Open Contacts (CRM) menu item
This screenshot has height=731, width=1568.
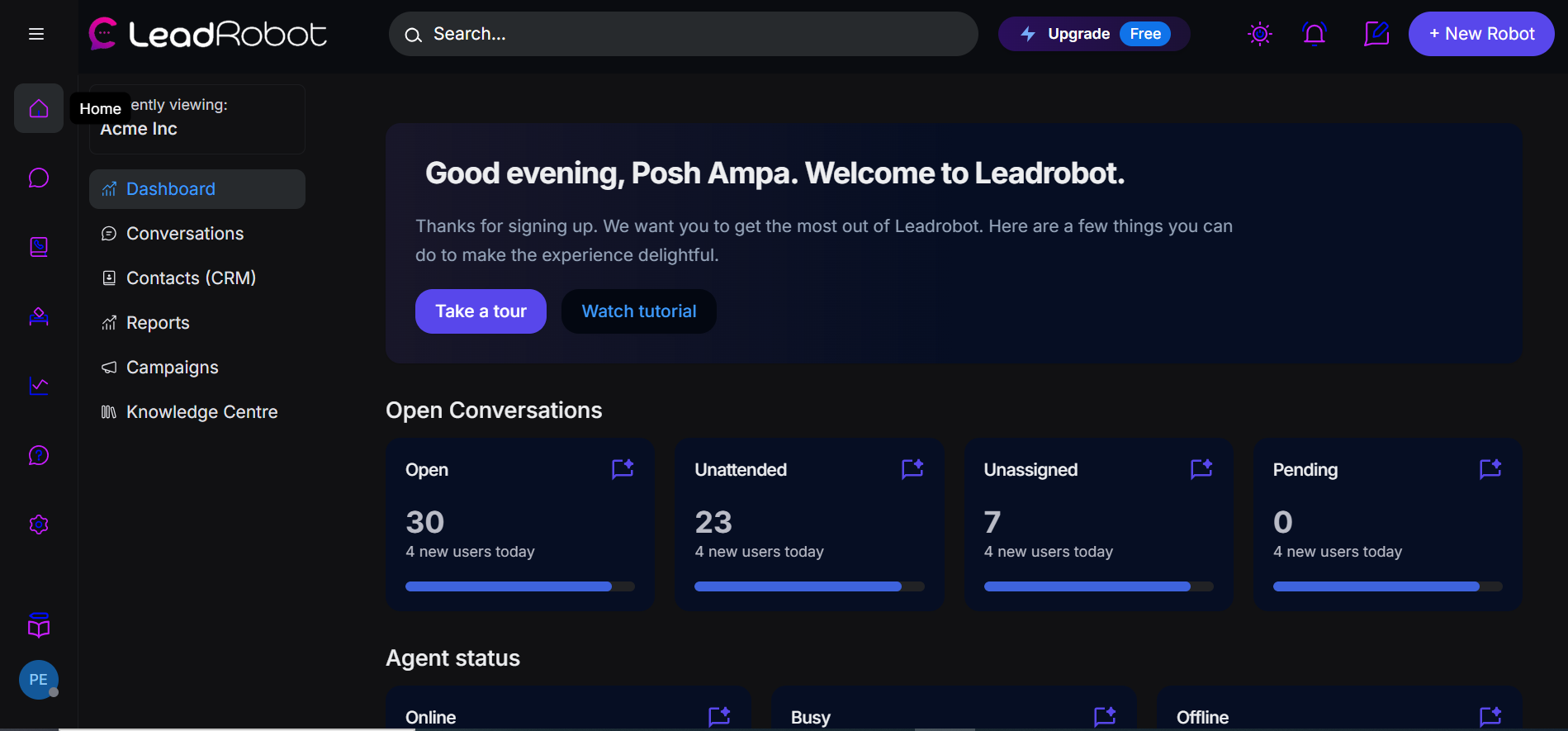click(197, 278)
